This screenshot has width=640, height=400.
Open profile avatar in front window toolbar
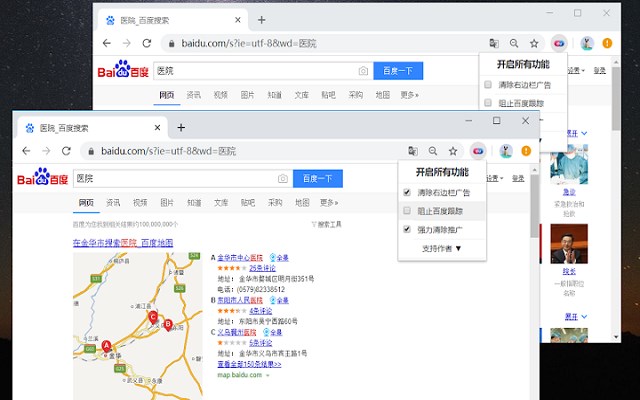(x=506, y=151)
